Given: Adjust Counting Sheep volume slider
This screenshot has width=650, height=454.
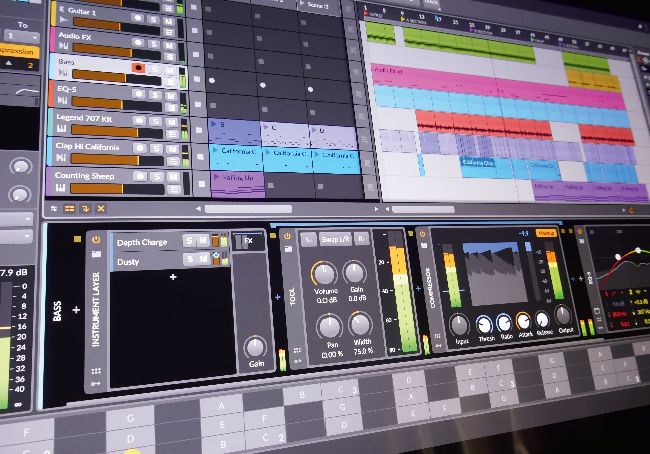Looking at the screenshot, I should tap(118, 189).
